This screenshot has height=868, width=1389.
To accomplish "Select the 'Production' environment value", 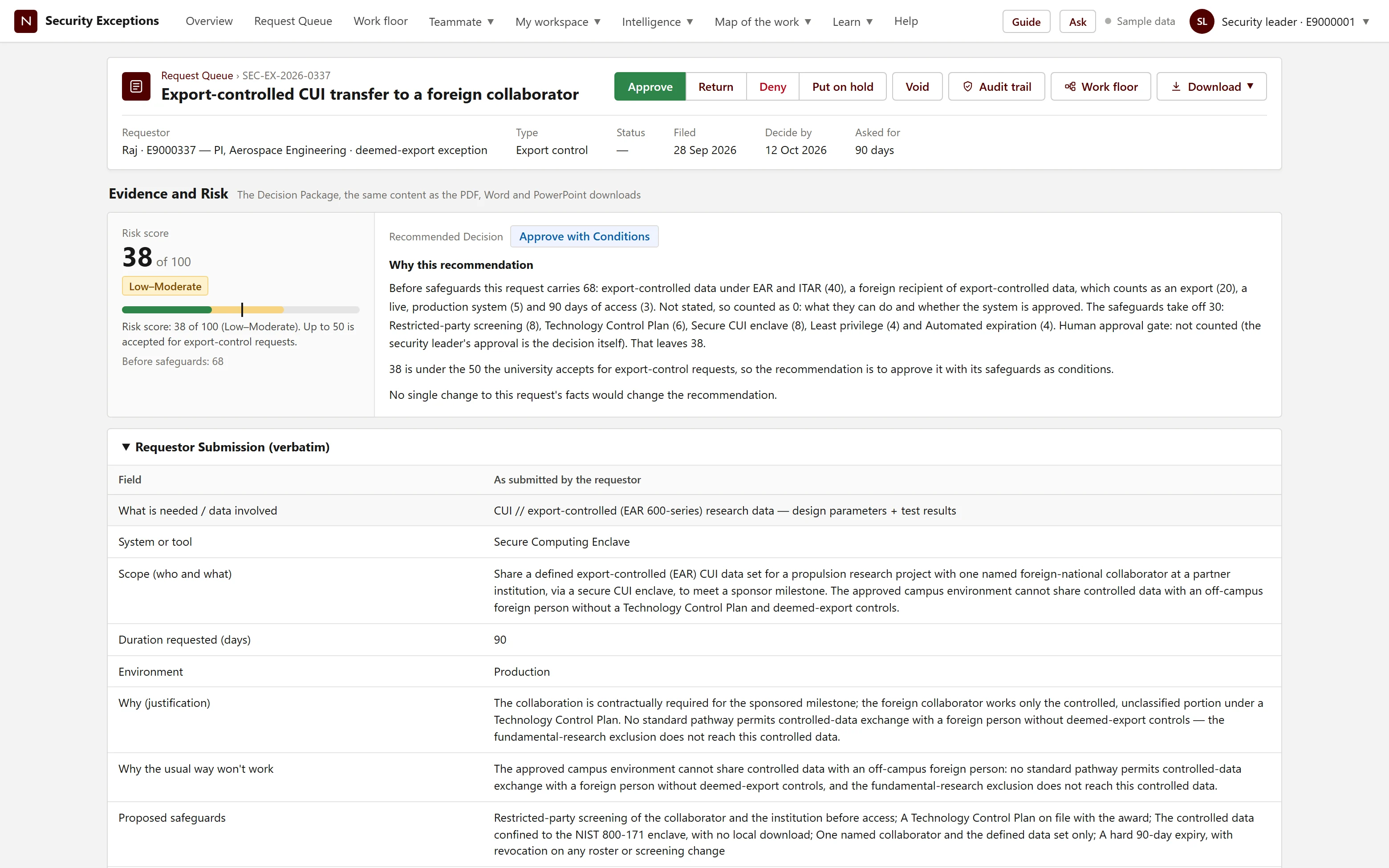I will (x=522, y=672).
